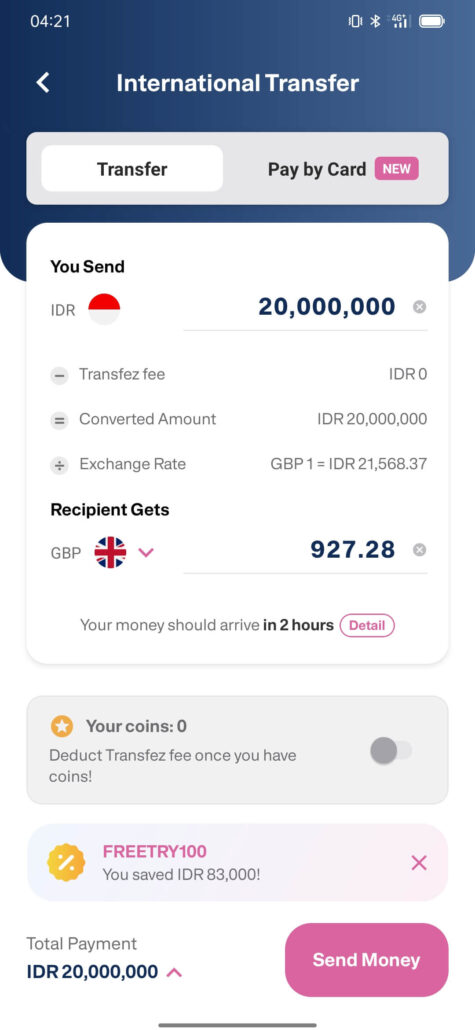
Task: Open the GBP currency dropdown chevron
Action: [x=146, y=553]
